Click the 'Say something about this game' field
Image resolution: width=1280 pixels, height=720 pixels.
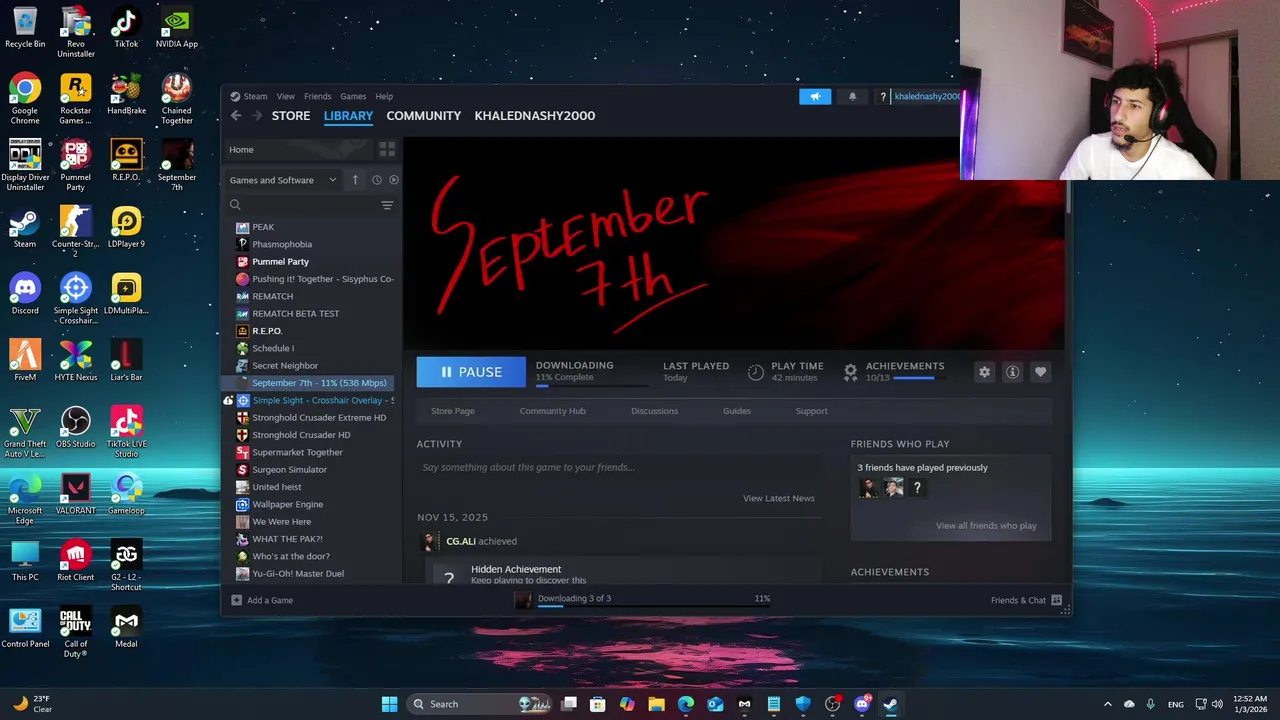(620, 467)
